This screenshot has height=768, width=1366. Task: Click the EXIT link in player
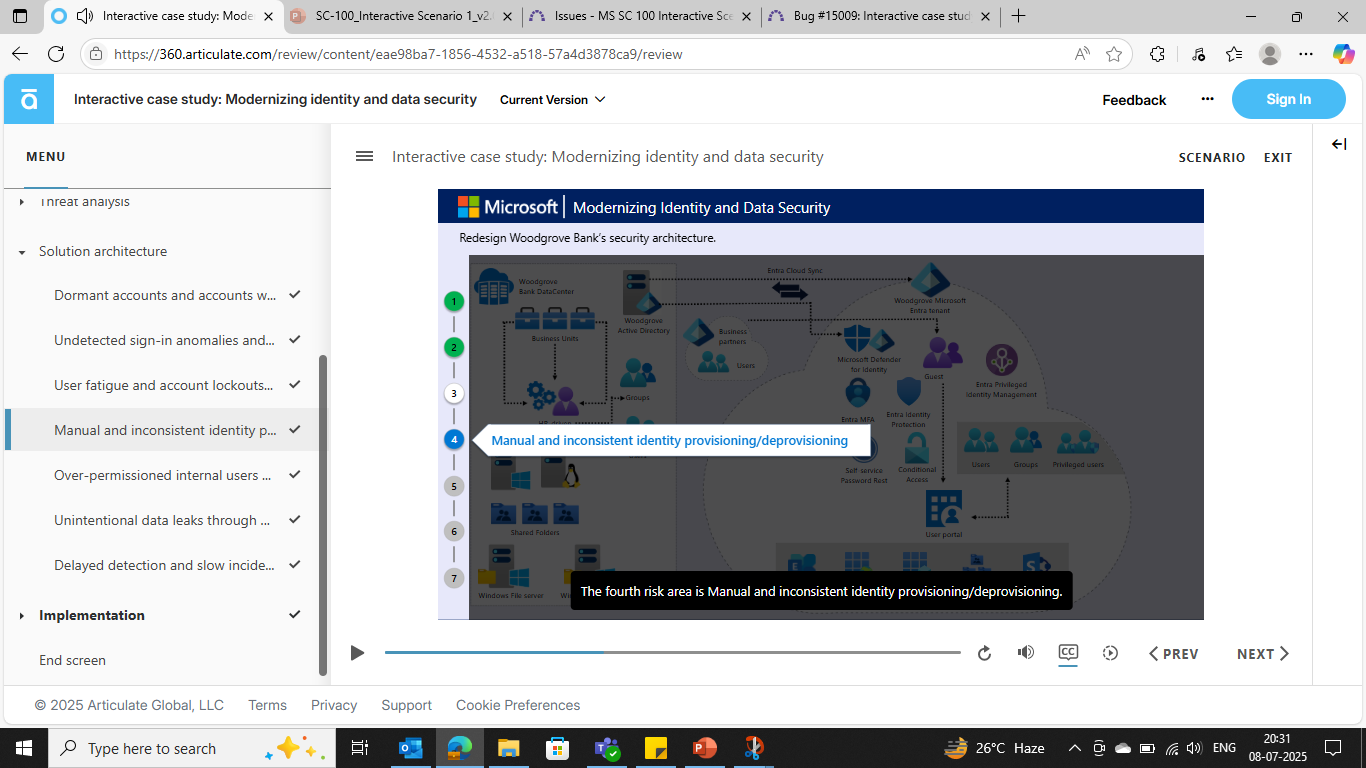(1278, 158)
